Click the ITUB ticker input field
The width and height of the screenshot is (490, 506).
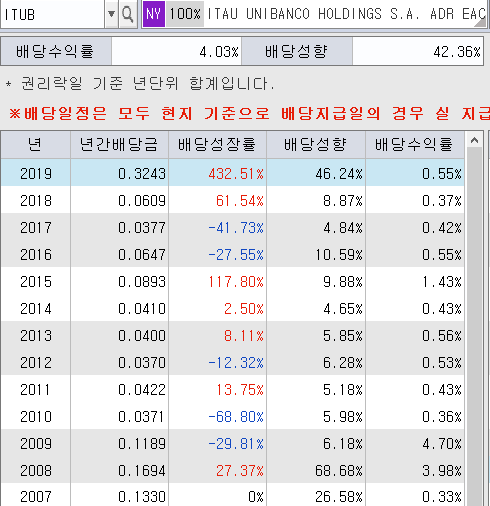[53, 14]
